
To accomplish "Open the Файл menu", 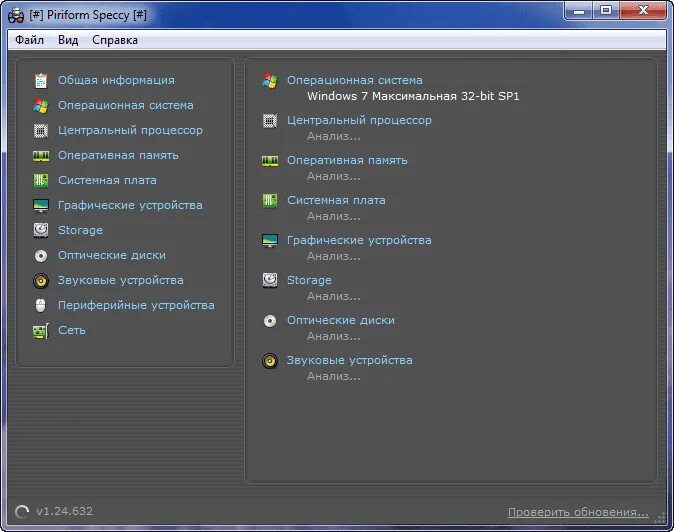I will point(29,40).
